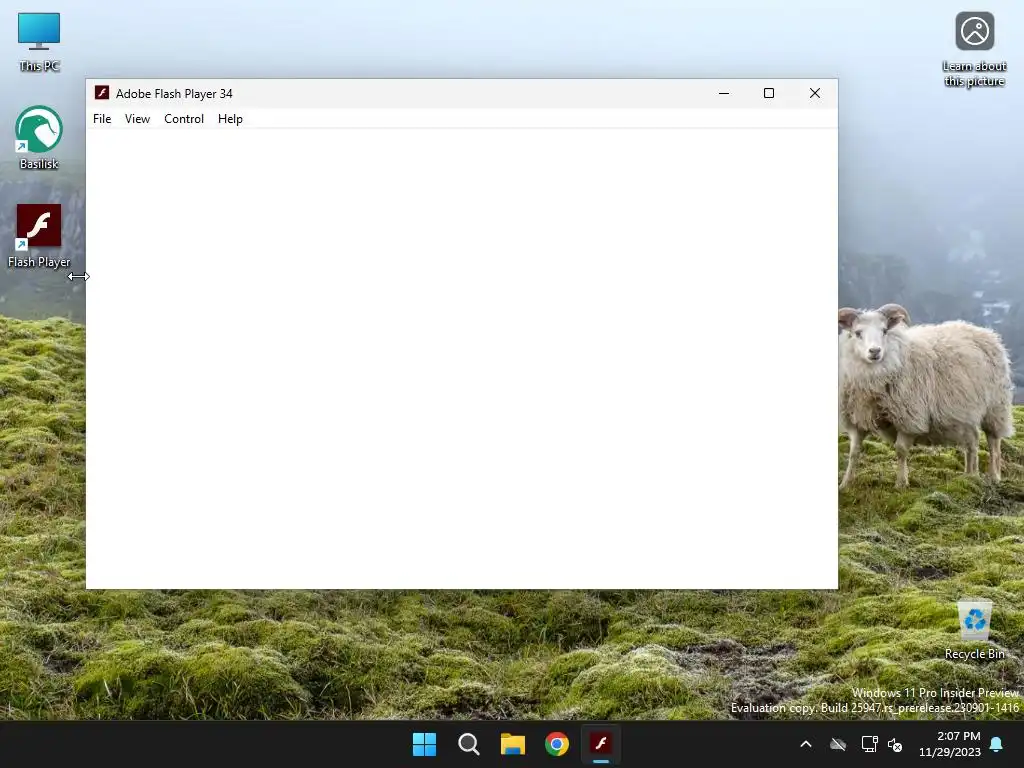Minimize the Adobe Flash Player window

pyautogui.click(x=724, y=93)
